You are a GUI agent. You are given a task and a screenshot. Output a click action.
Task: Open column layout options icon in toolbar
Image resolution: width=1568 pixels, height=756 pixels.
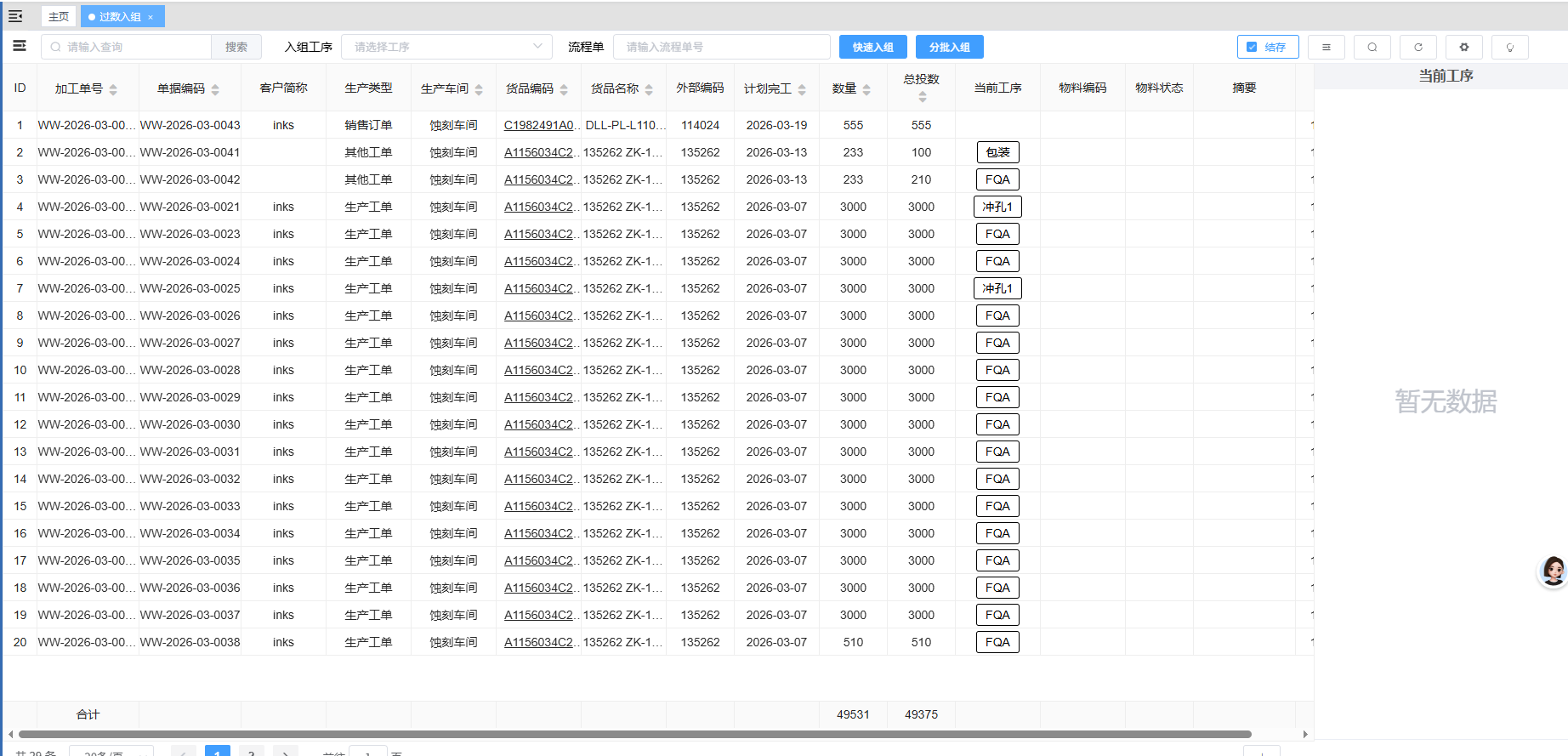click(x=1326, y=48)
